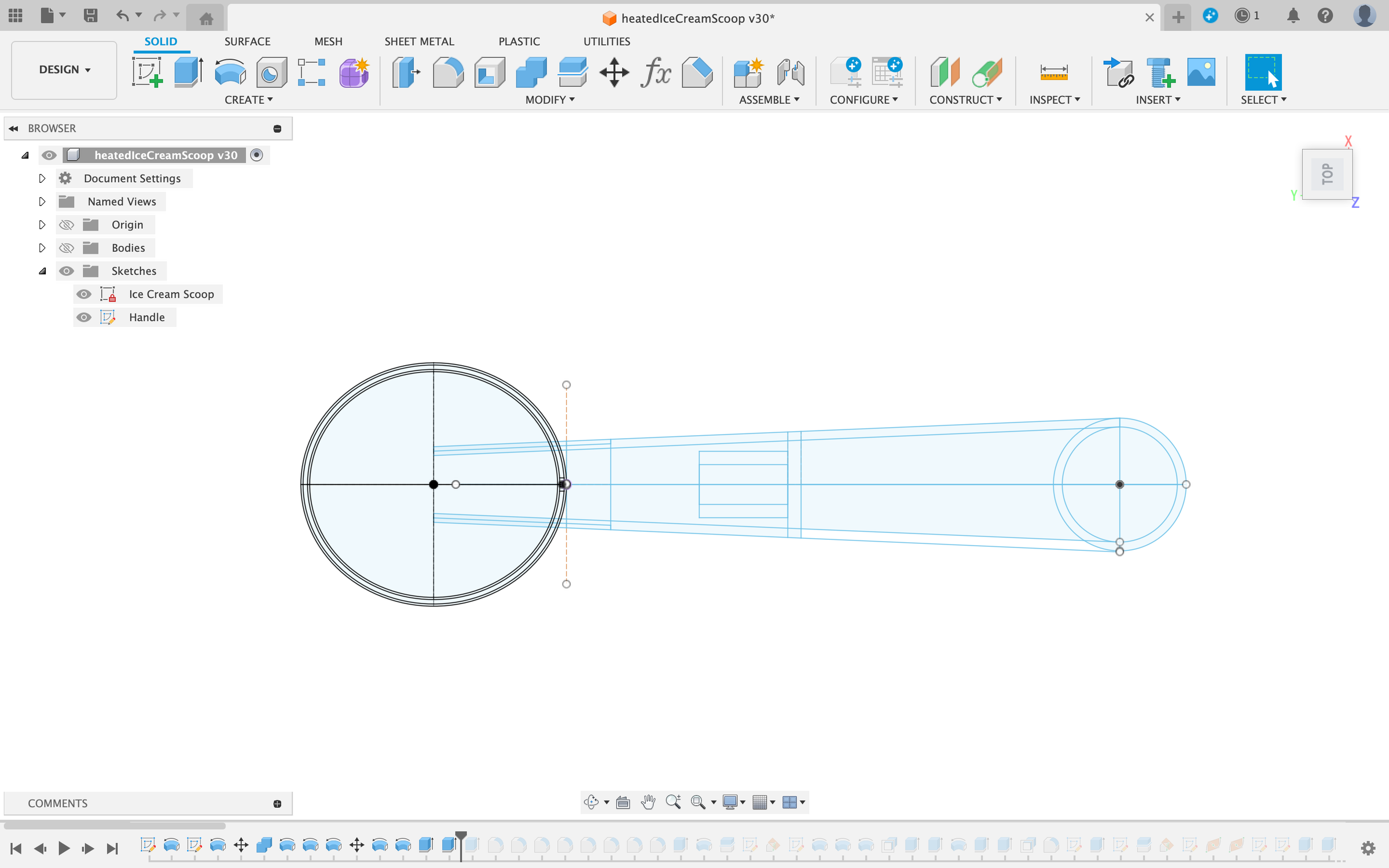Click the Extrude tool icon
Viewport: 1389px width, 868px height.
pyautogui.click(x=188, y=73)
